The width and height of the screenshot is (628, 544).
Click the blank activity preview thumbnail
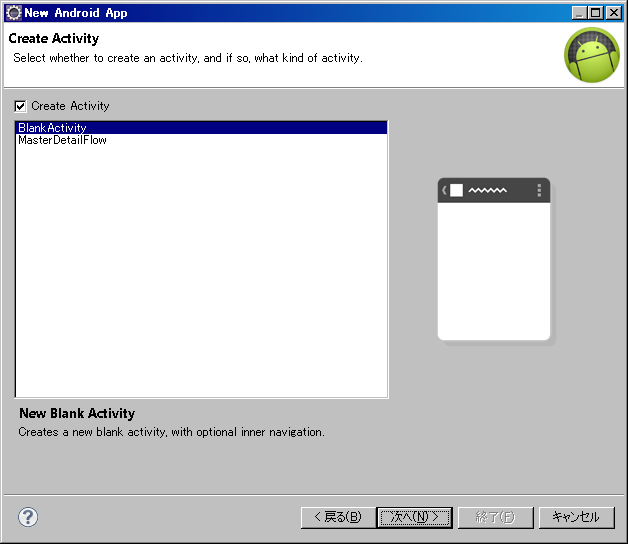(494, 260)
